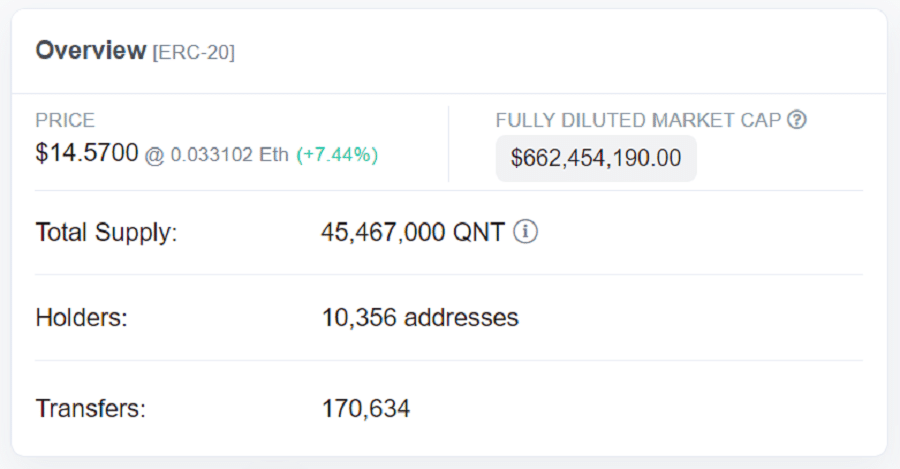Click the $14.5700 price value
The height and width of the screenshot is (469, 900).
86,154
